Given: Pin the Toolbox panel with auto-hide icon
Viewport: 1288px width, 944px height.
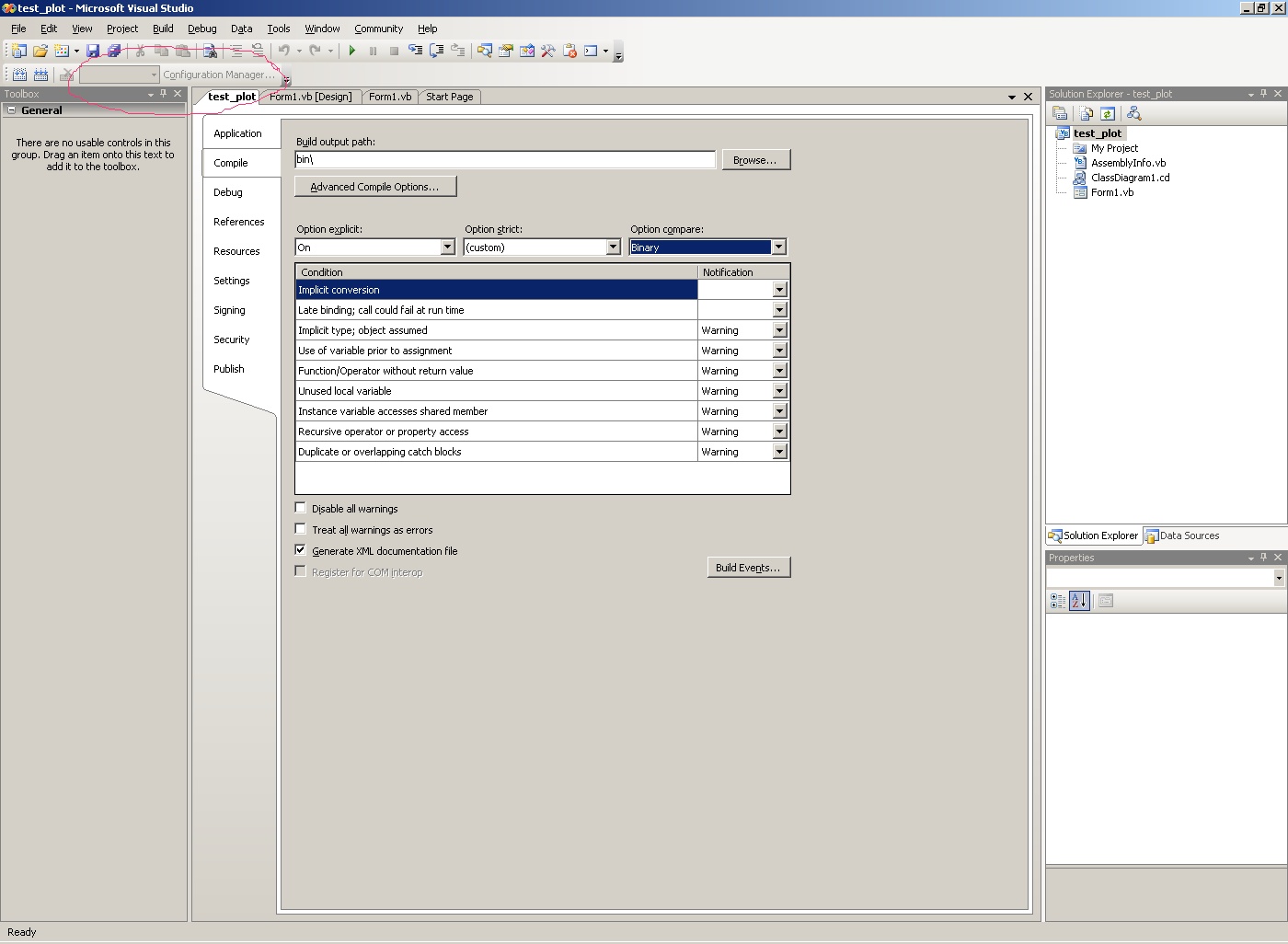Looking at the screenshot, I should click(x=164, y=94).
